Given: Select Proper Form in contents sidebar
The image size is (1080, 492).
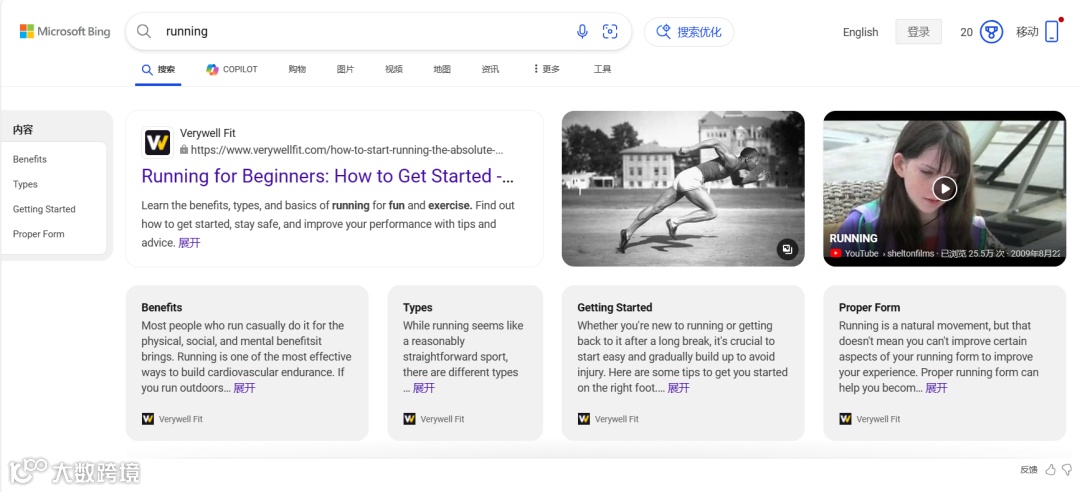Looking at the screenshot, I should point(39,234).
